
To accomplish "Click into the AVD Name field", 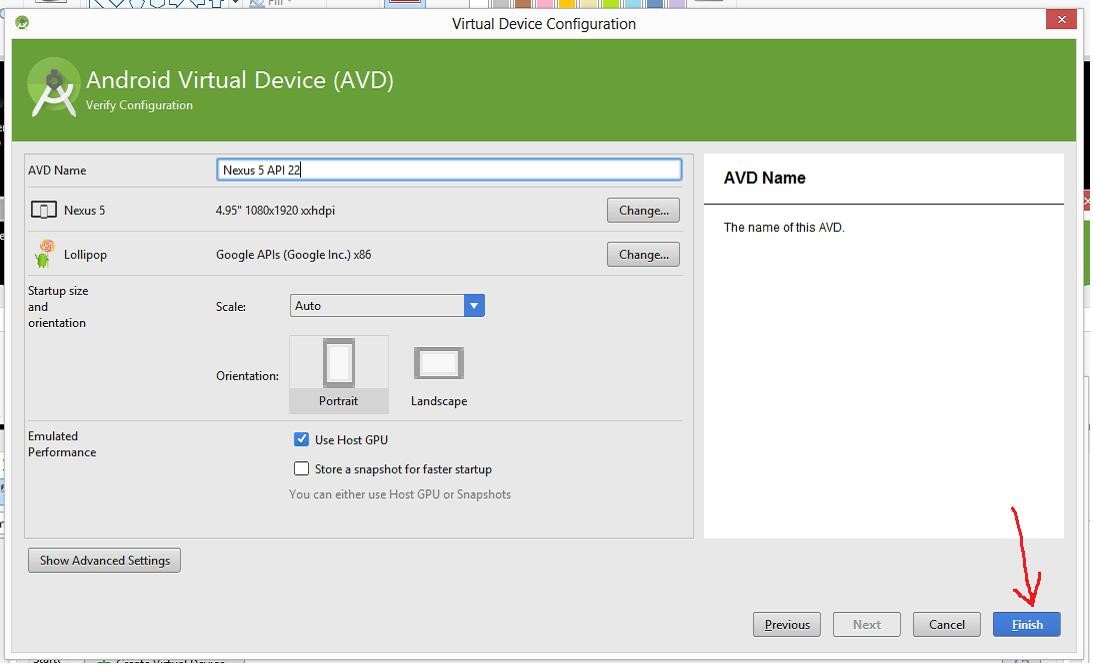I will [x=449, y=169].
